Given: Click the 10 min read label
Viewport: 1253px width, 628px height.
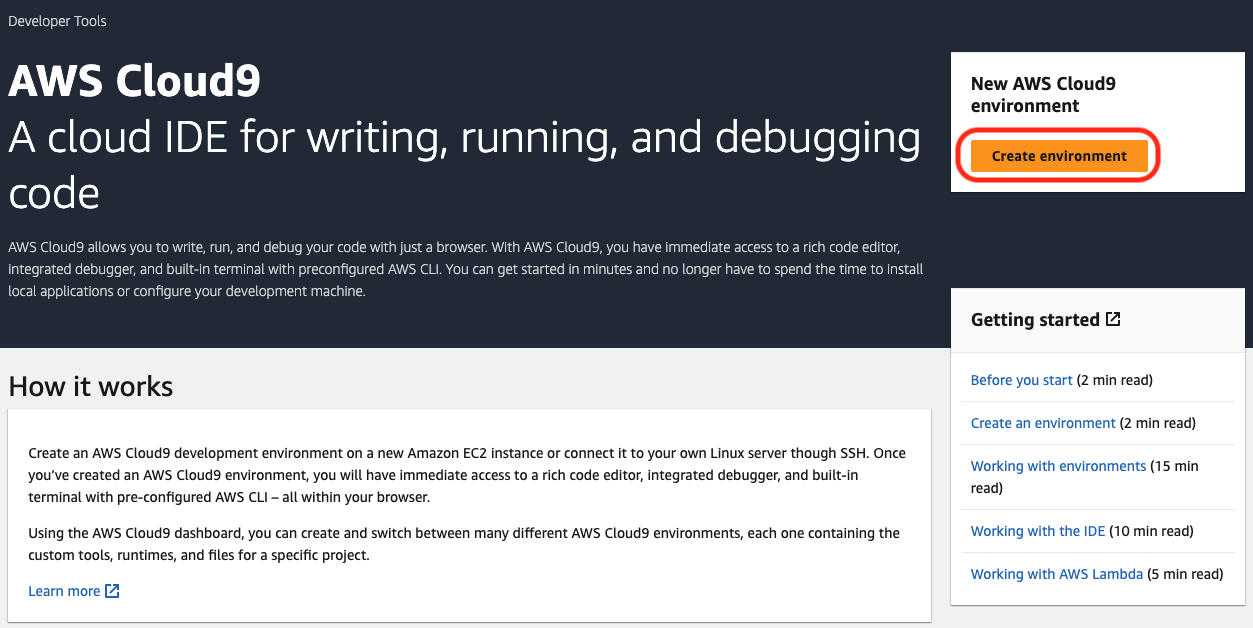Looking at the screenshot, I should click(x=1152, y=531).
